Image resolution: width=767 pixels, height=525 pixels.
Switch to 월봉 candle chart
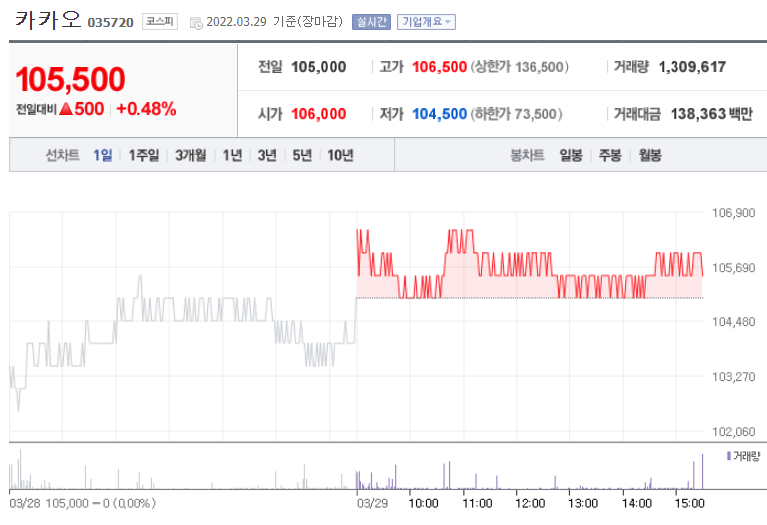coord(650,156)
